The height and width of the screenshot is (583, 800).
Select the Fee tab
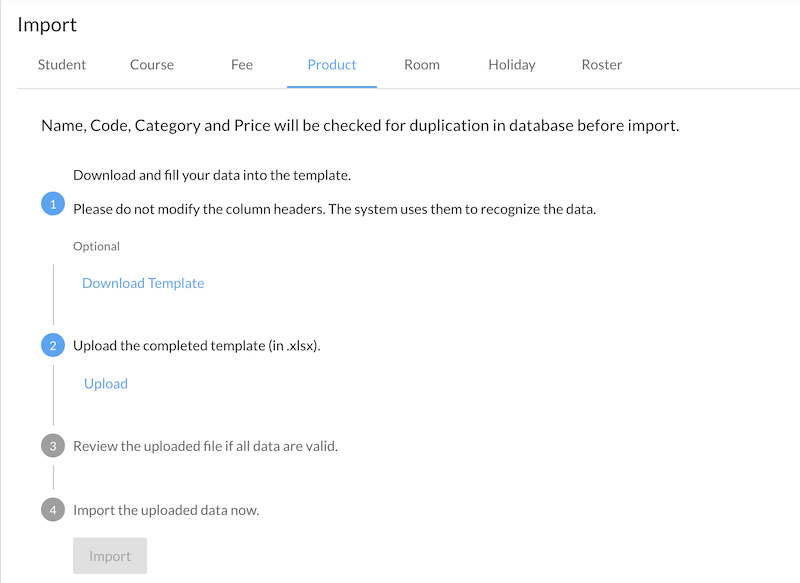click(x=242, y=65)
